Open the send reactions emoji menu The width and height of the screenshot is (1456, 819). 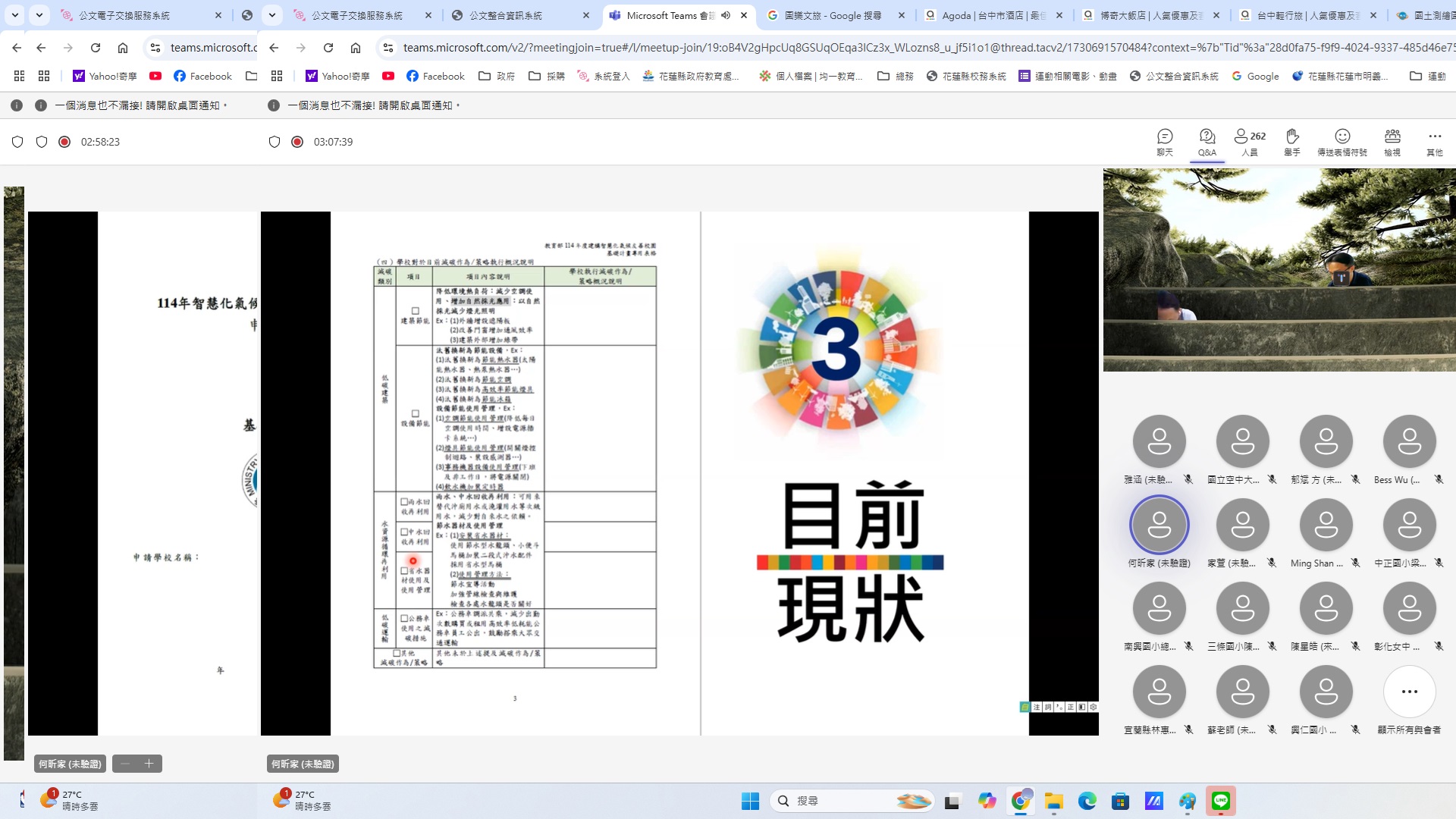(x=1341, y=141)
